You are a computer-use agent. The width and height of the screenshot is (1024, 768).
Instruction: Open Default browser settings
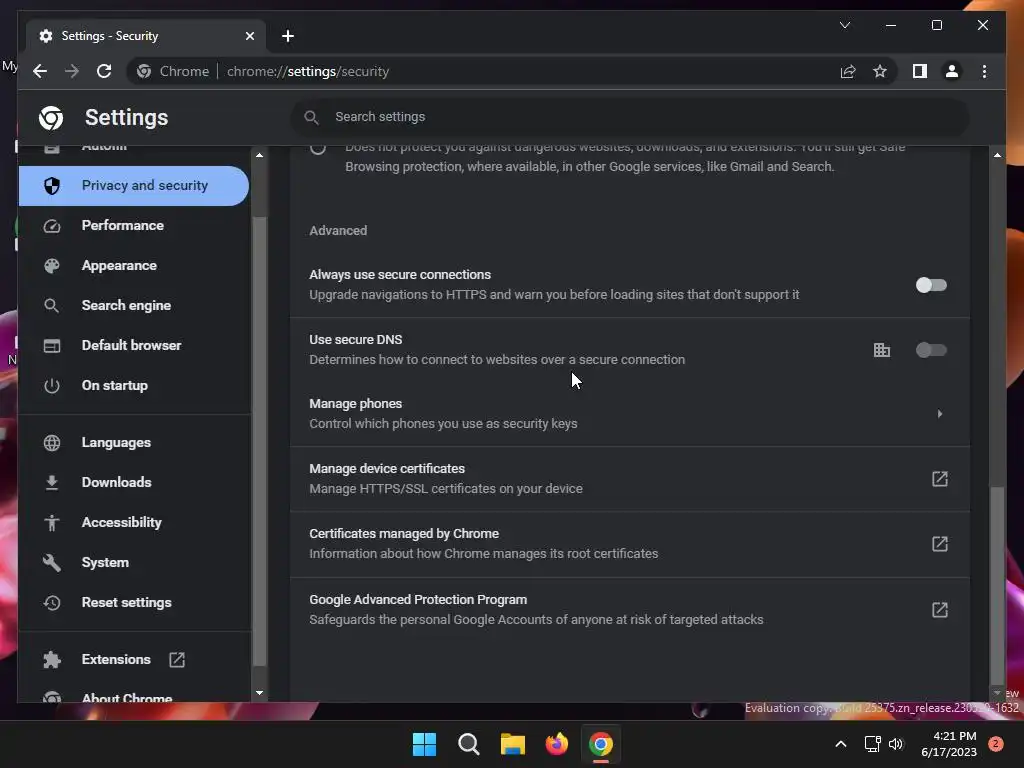tap(133, 345)
